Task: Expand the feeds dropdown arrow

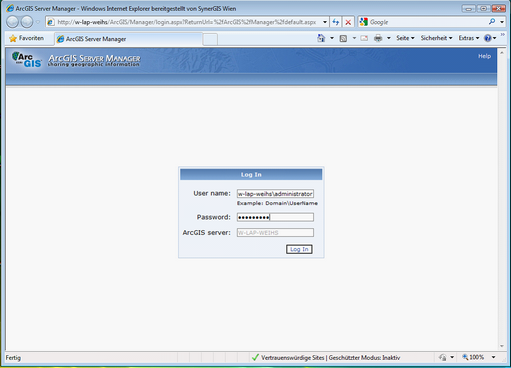Action: pyautogui.click(x=354, y=38)
